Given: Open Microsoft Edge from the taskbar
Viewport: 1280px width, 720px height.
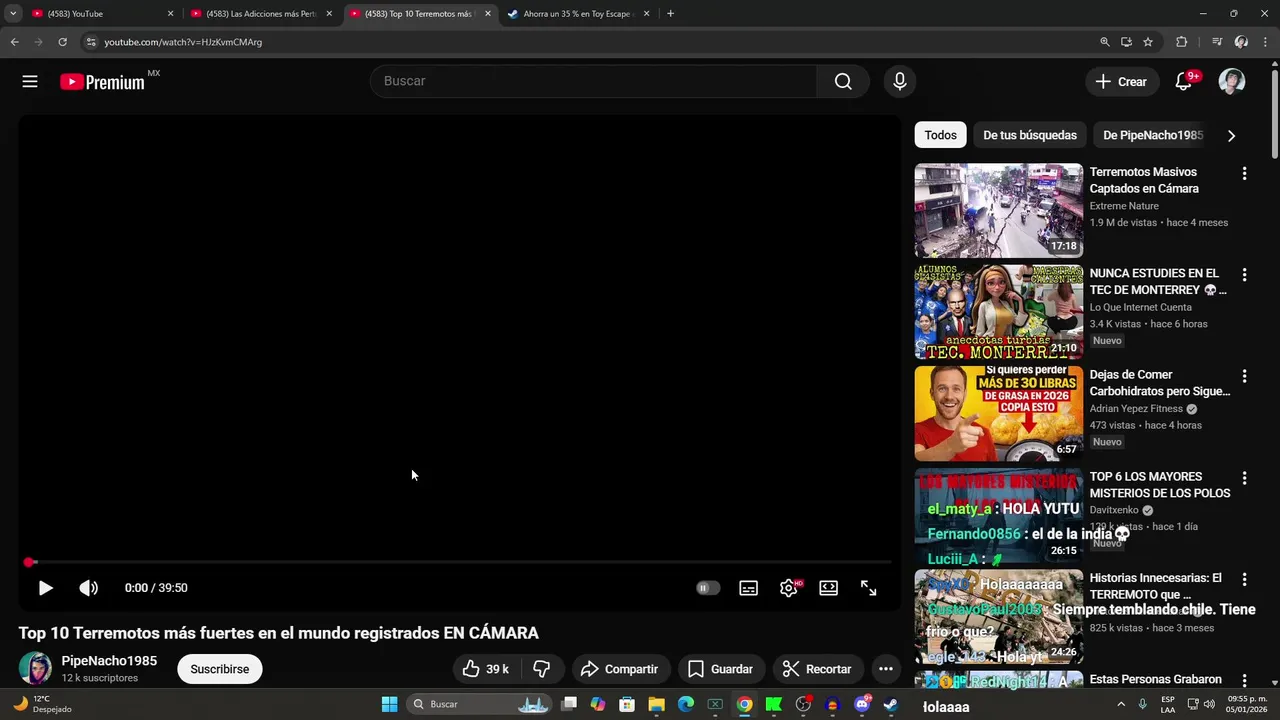Looking at the screenshot, I should point(686,704).
